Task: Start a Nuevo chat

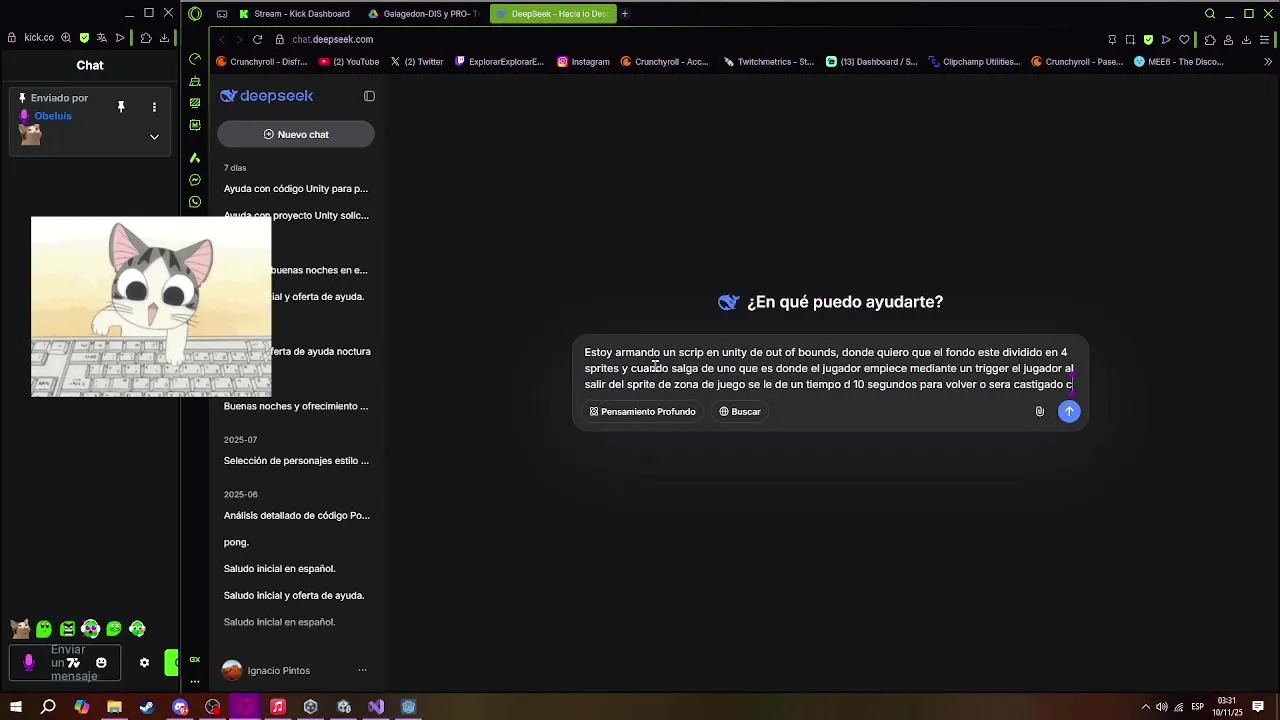Action: click(x=296, y=134)
